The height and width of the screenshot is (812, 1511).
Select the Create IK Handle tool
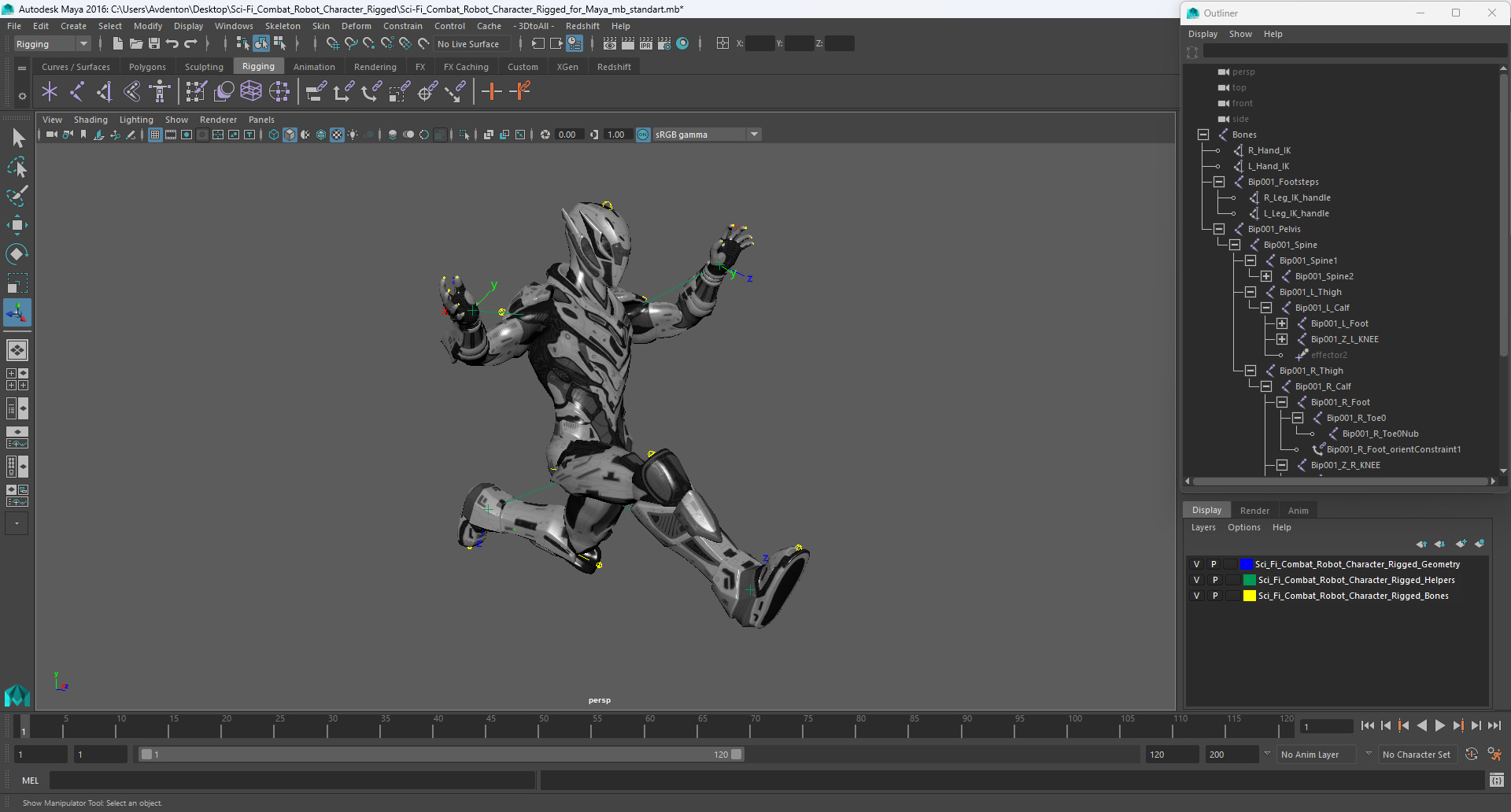[x=104, y=91]
